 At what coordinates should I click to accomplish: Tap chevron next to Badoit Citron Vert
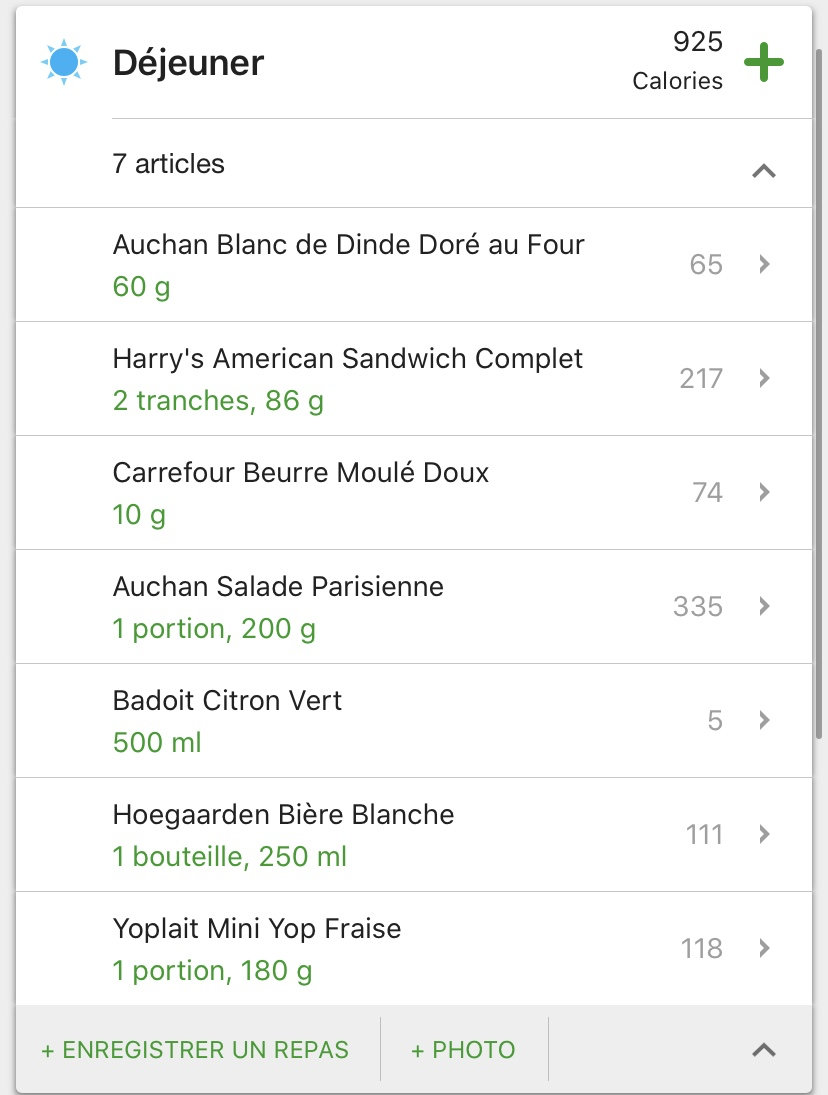click(764, 720)
